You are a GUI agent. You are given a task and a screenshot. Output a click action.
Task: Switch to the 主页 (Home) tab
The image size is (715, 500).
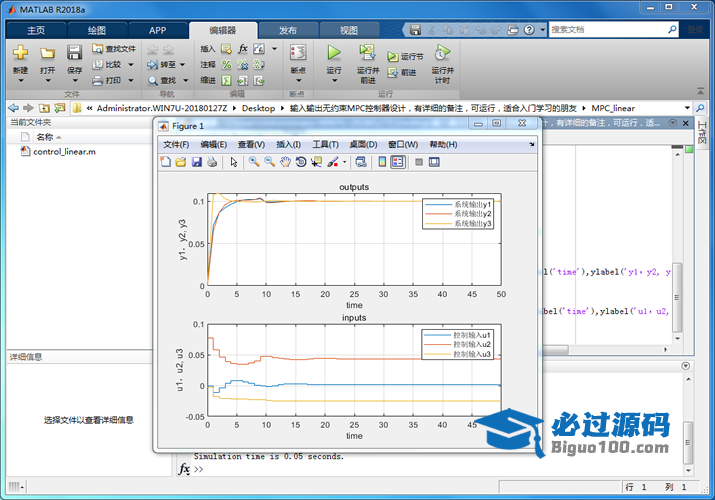point(36,30)
